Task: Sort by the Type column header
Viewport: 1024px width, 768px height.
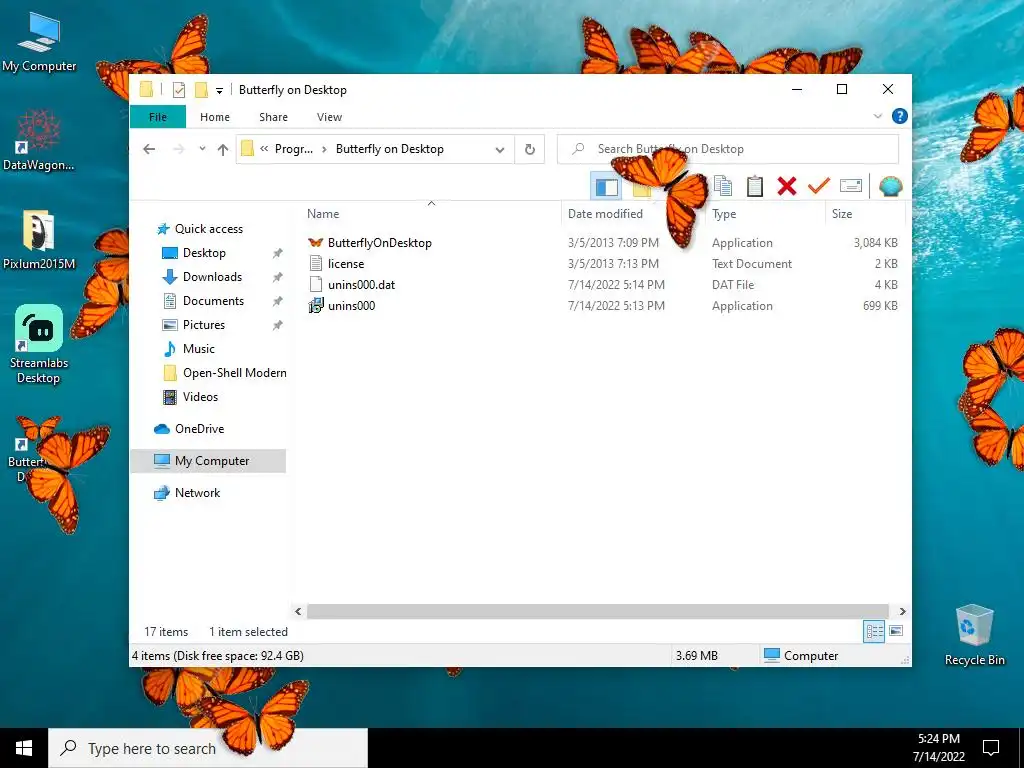Action: click(724, 214)
